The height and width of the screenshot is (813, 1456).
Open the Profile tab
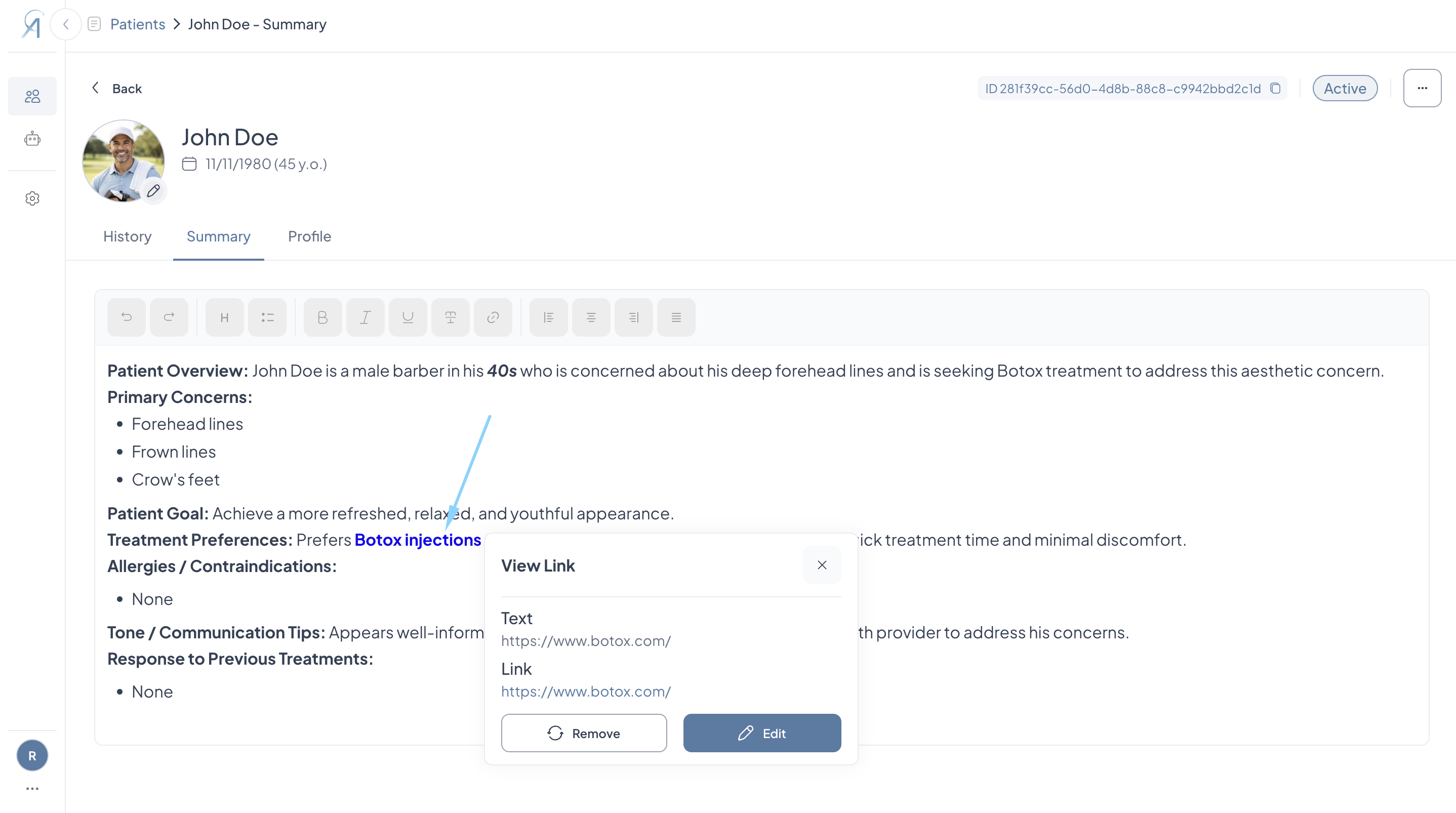309,236
